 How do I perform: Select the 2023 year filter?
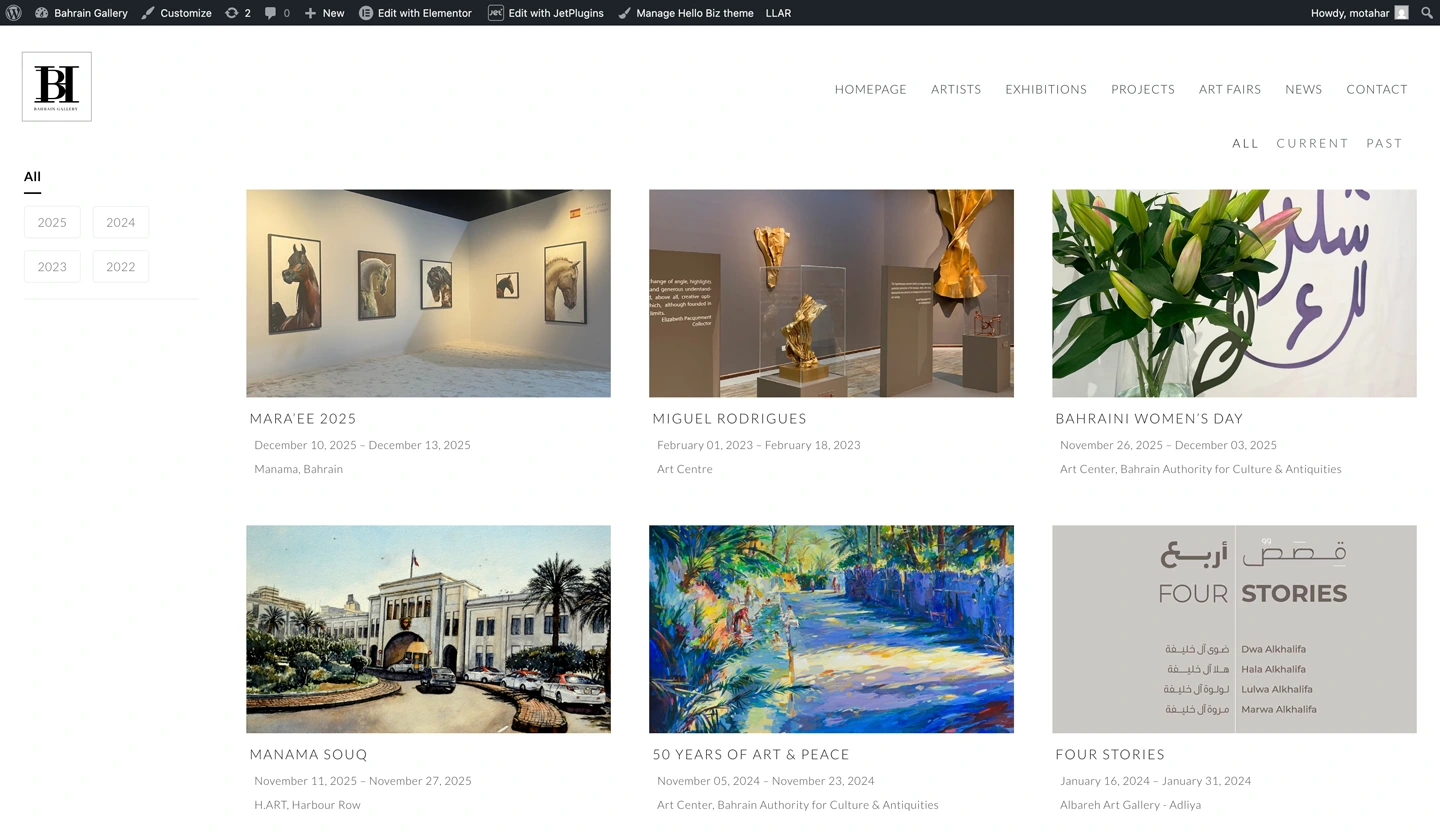52,267
